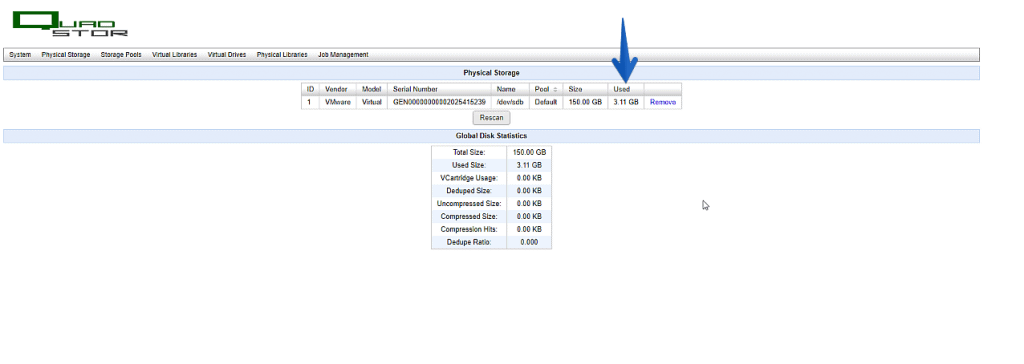Open the System menu
This screenshot has height=364, width=1024.
point(20,55)
